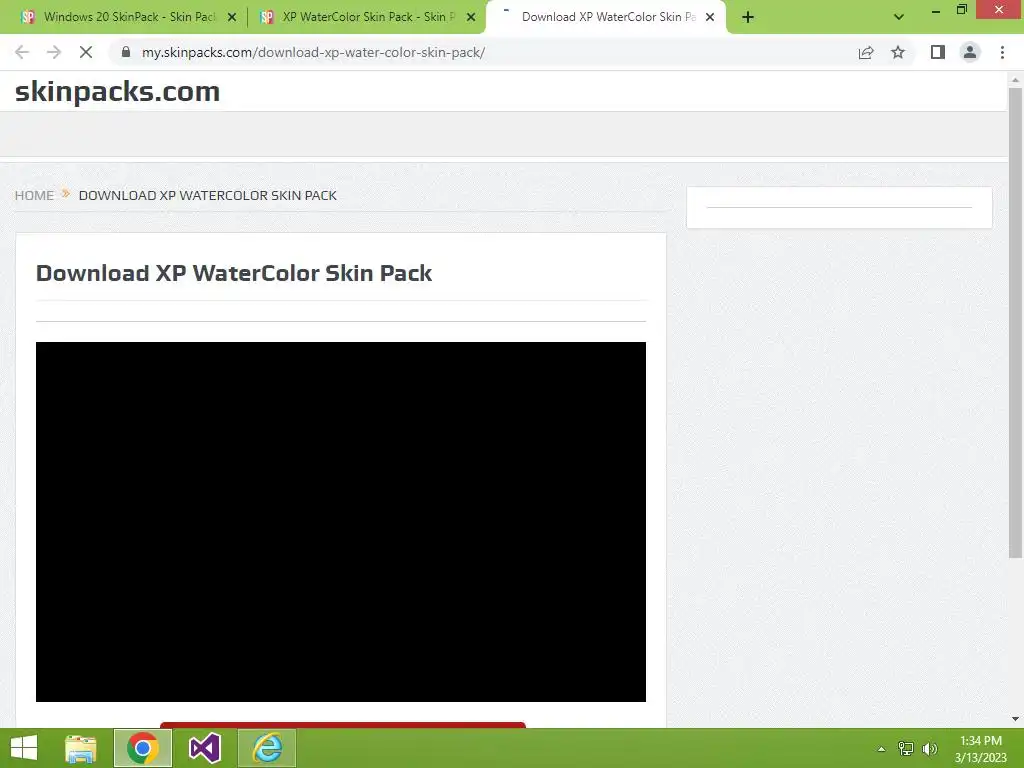This screenshot has height=768, width=1024.
Task: Click the Chrome taskbar icon
Action: 143,748
